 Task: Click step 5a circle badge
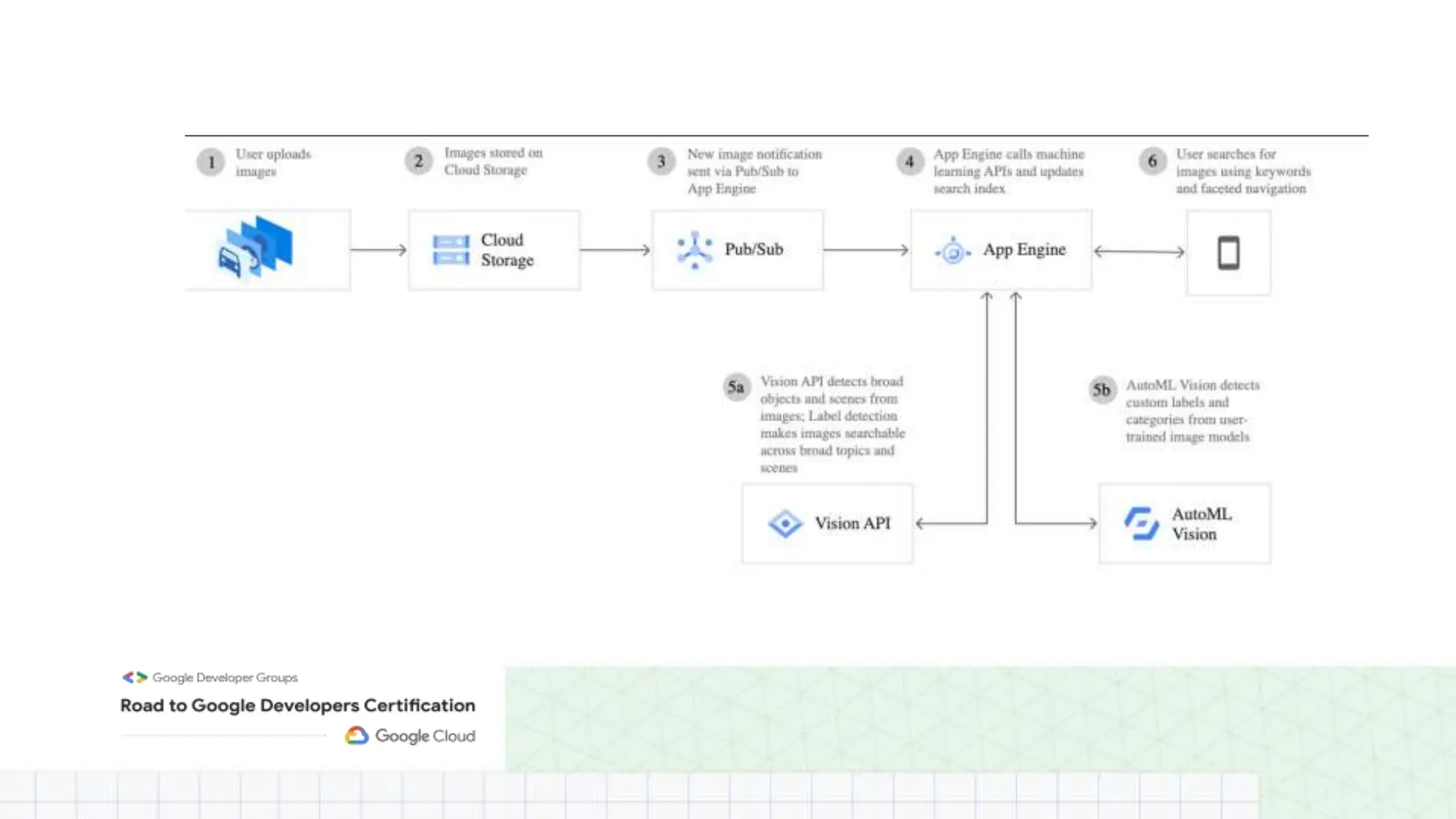(736, 387)
